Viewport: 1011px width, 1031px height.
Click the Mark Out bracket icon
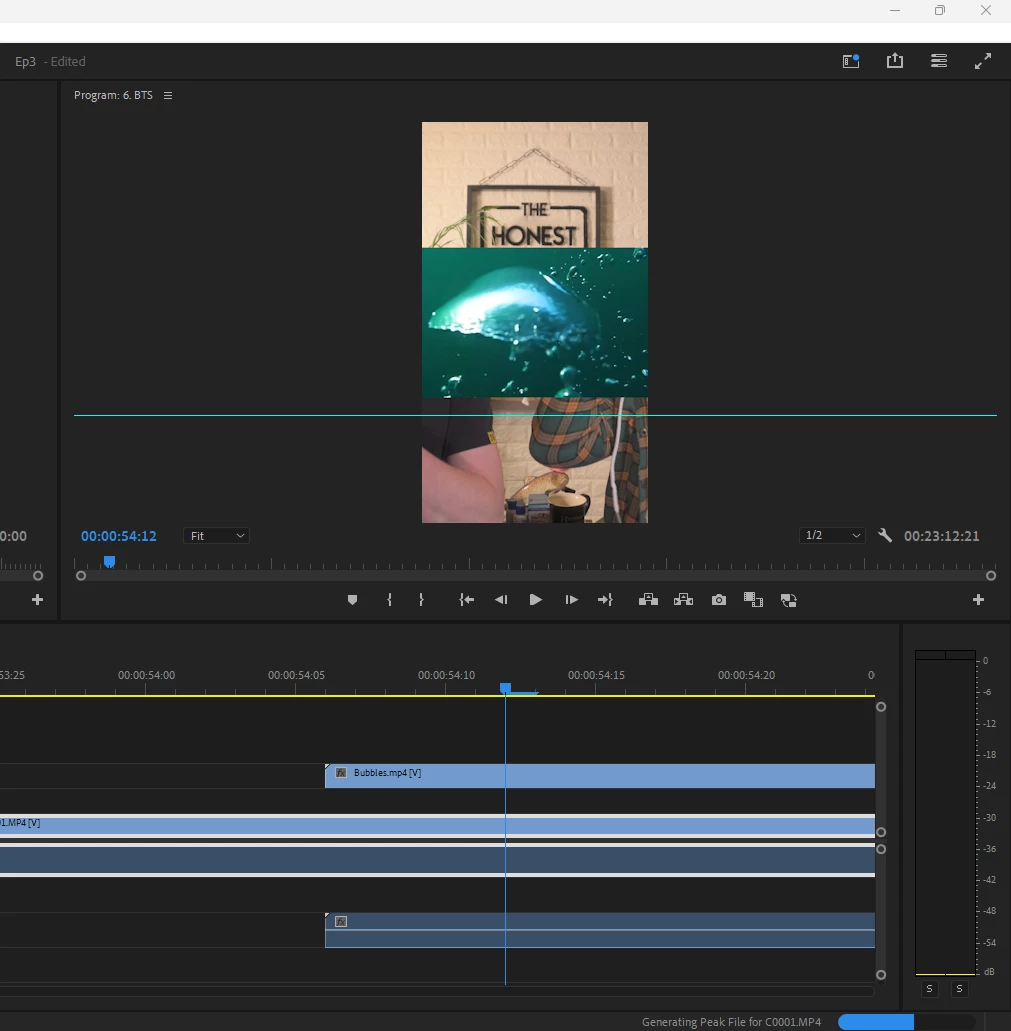(421, 600)
